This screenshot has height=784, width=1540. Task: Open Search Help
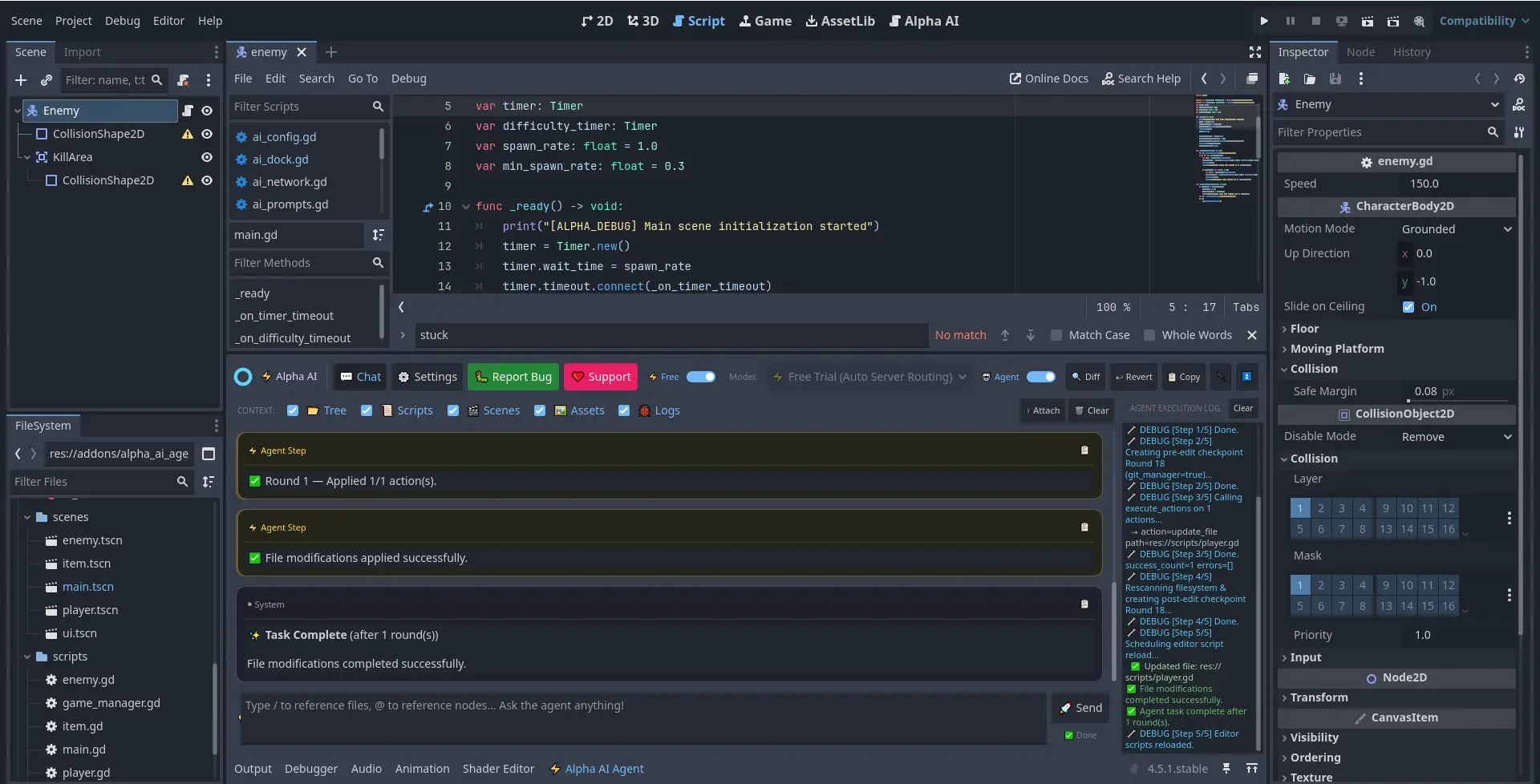click(1141, 79)
